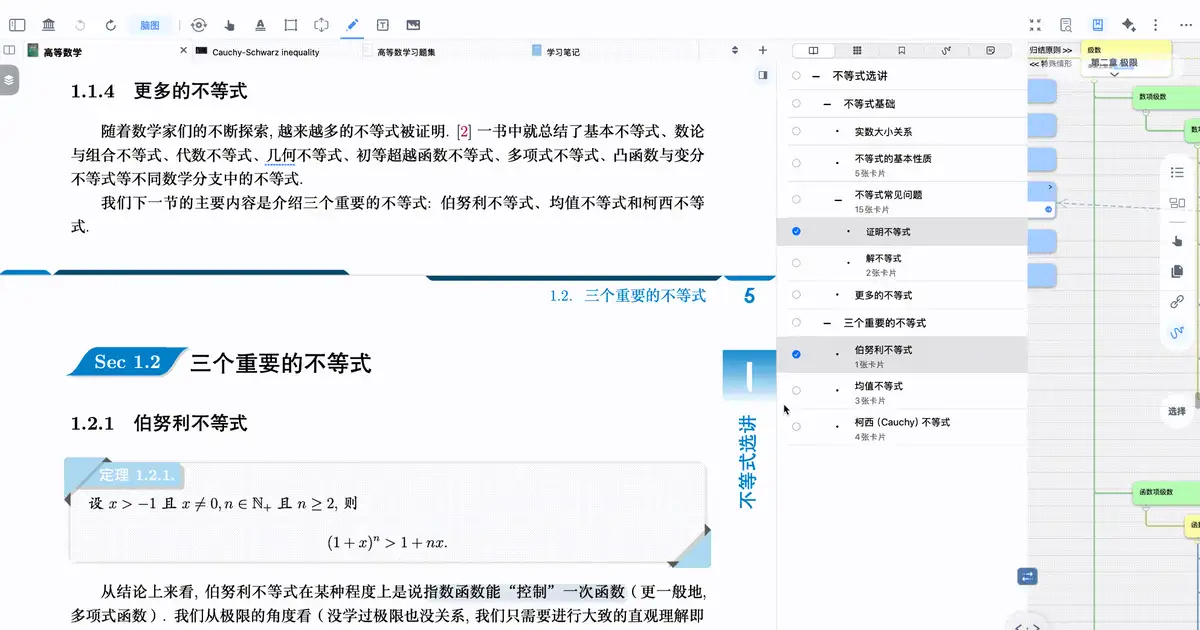Uncheck the checked circle beside 伯努利不等式
Image resolution: width=1200 pixels, height=630 pixels.
pyautogui.click(x=796, y=354)
